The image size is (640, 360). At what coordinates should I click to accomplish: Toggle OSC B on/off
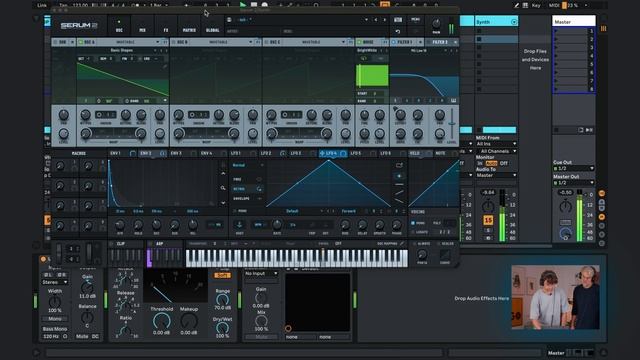point(173,42)
